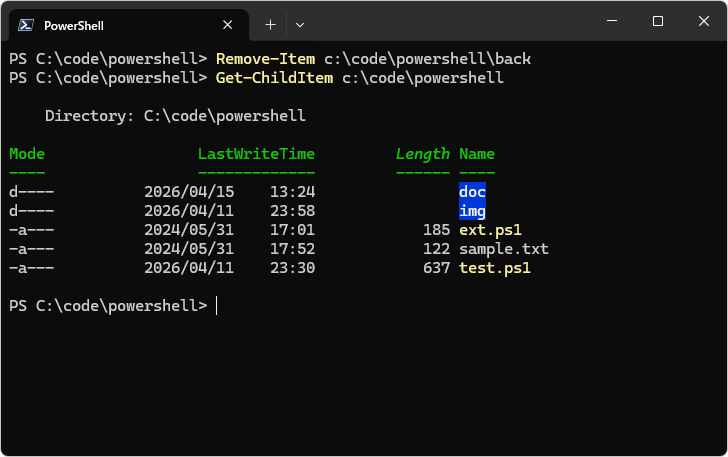Close the terminal window
Viewport: 728px width, 457px height.
point(703,21)
